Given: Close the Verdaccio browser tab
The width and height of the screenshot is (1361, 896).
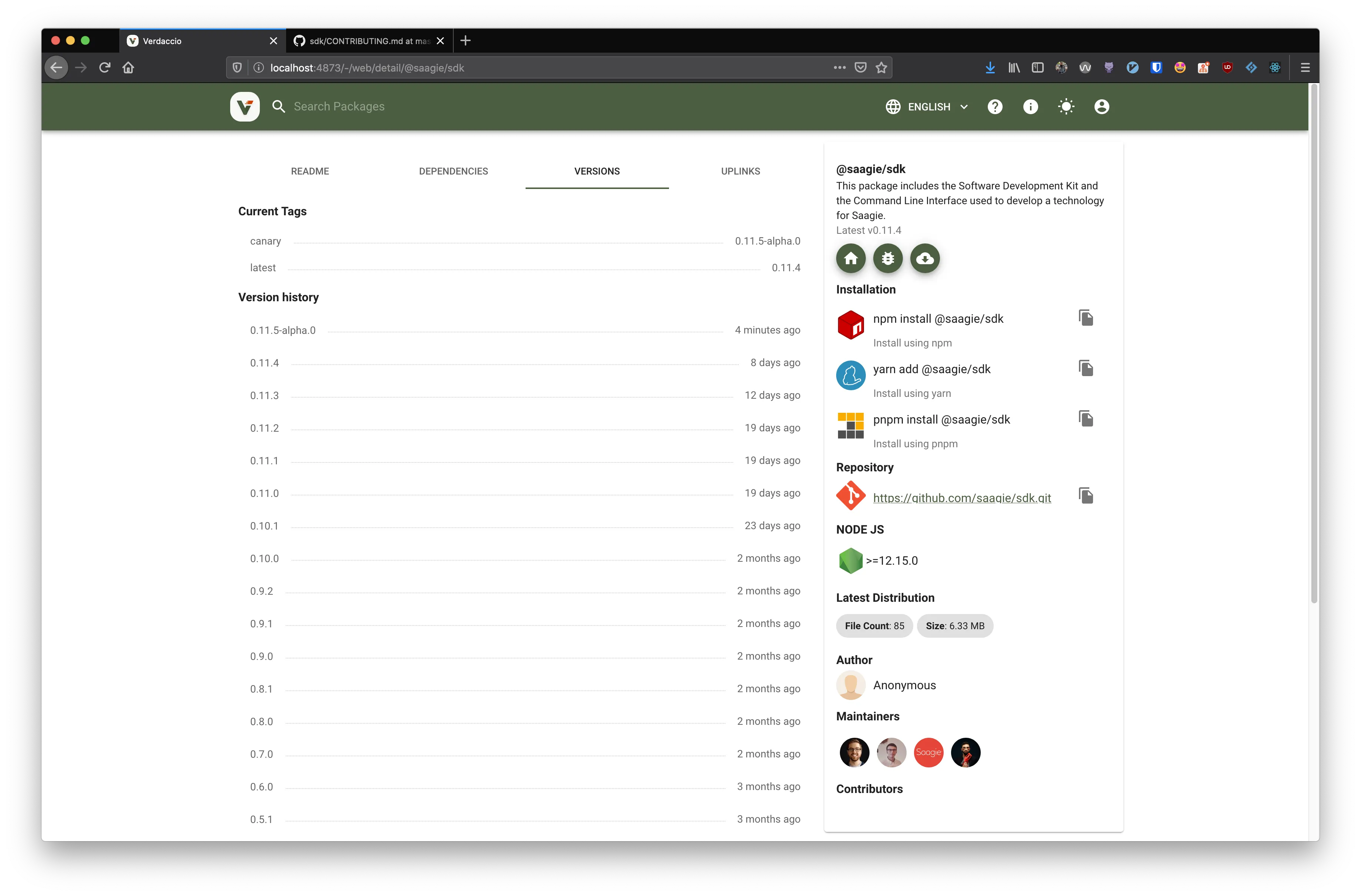Looking at the screenshot, I should click(x=273, y=41).
